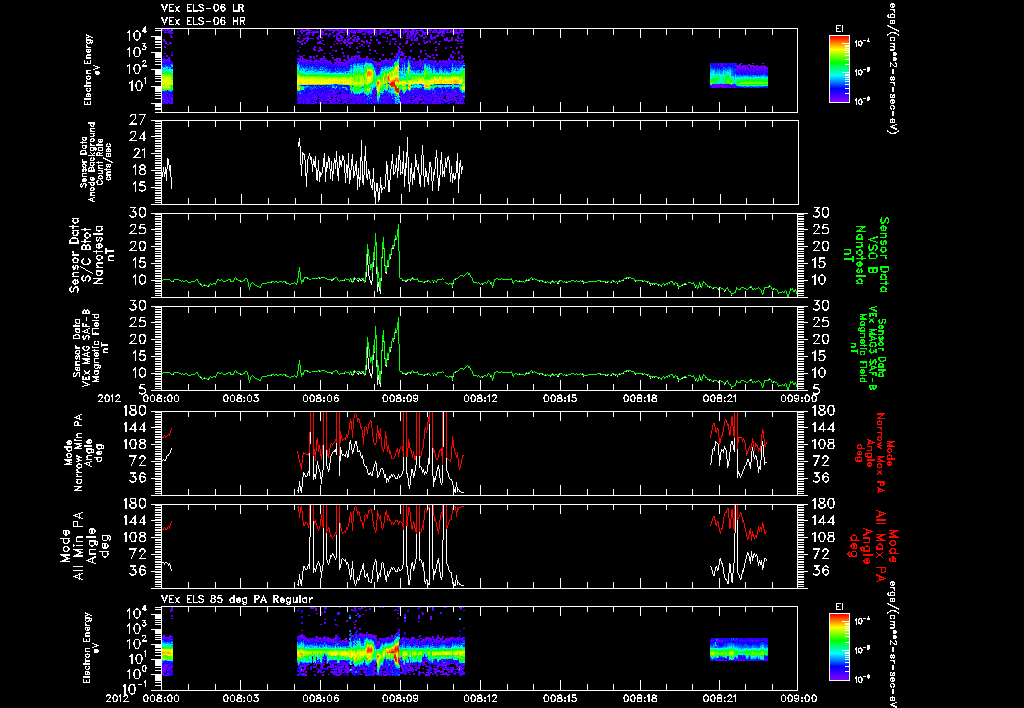
Task: Click "008:09" on the middle time axis
Action: point(400,398)
